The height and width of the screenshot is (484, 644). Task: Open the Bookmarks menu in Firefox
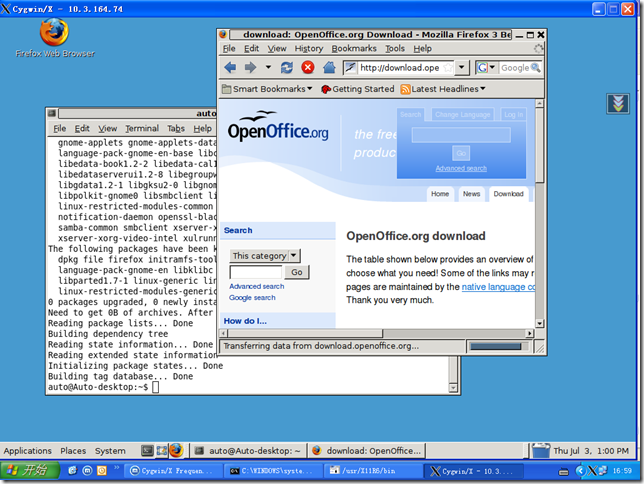coord(354,48)
